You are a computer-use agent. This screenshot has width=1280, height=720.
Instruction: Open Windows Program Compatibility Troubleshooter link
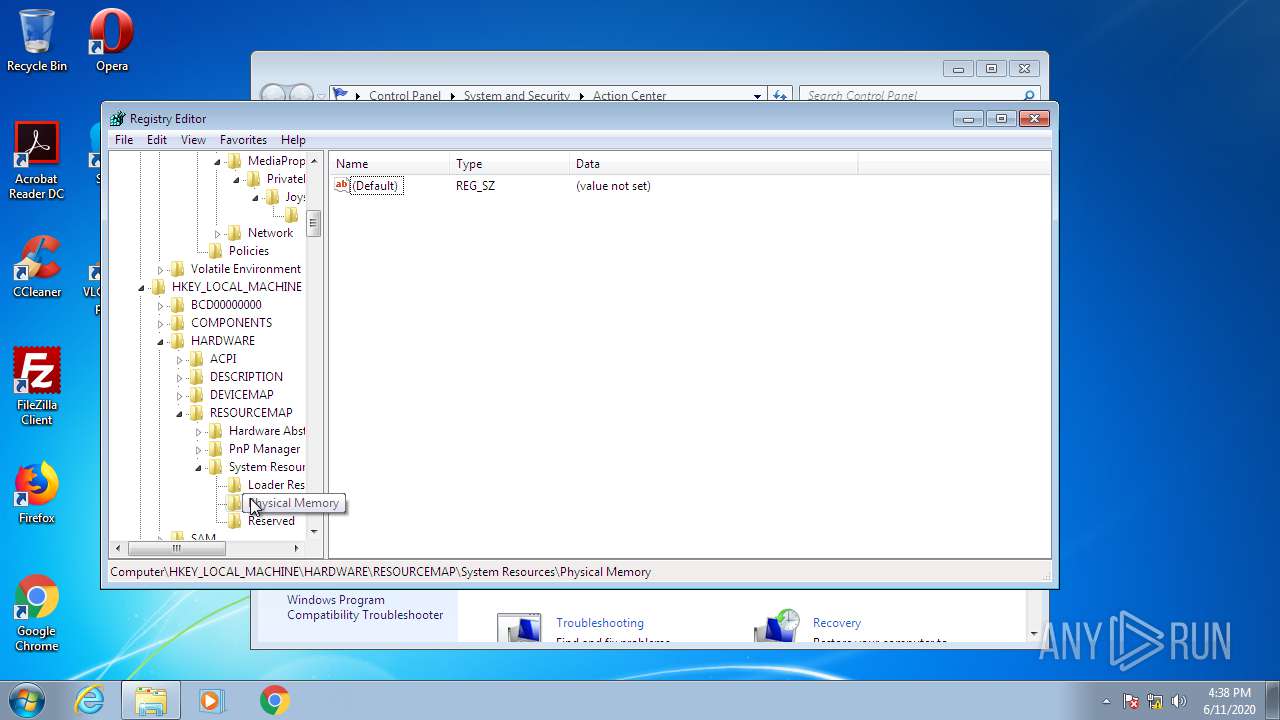click(365, 608)
